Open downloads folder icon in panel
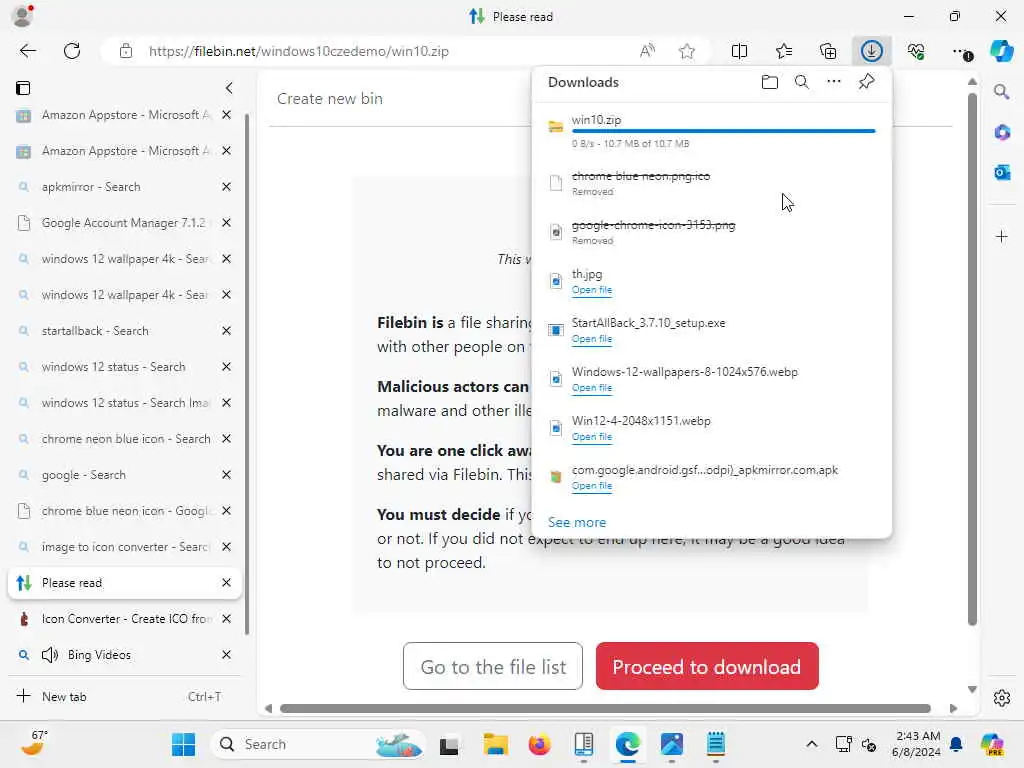The image size is (1024, 768). click(x=770, y=82)
